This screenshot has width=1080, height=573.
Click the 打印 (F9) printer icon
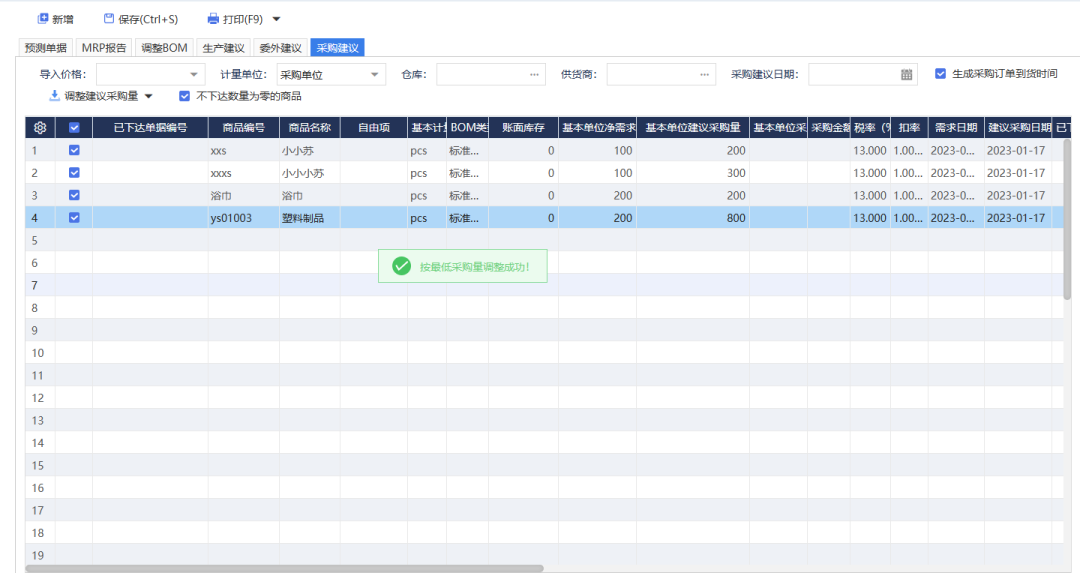tap(213, 19)
